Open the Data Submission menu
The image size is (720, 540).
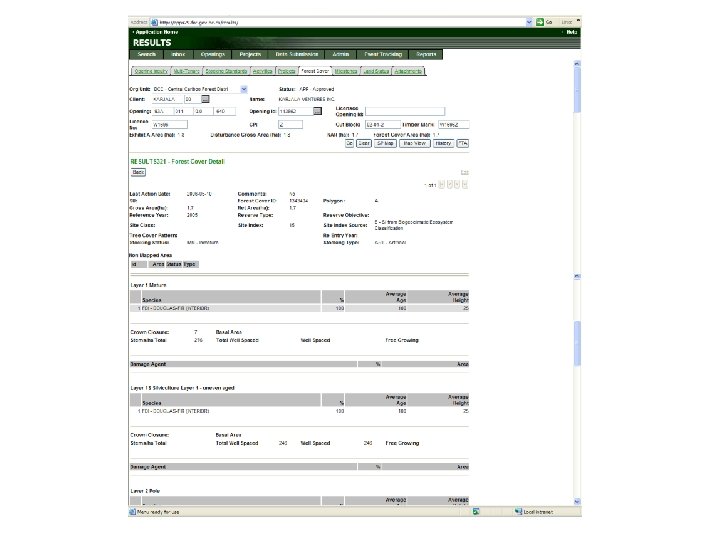(x=297, y=54)
